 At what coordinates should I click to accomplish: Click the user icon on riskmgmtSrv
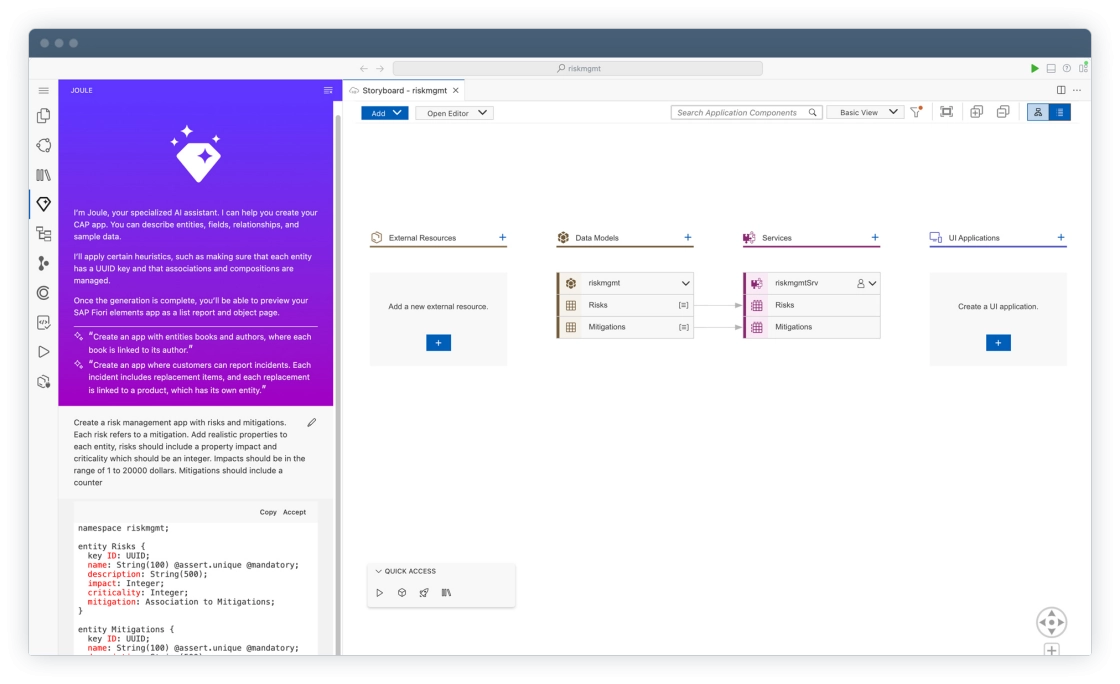click(861, 283)
